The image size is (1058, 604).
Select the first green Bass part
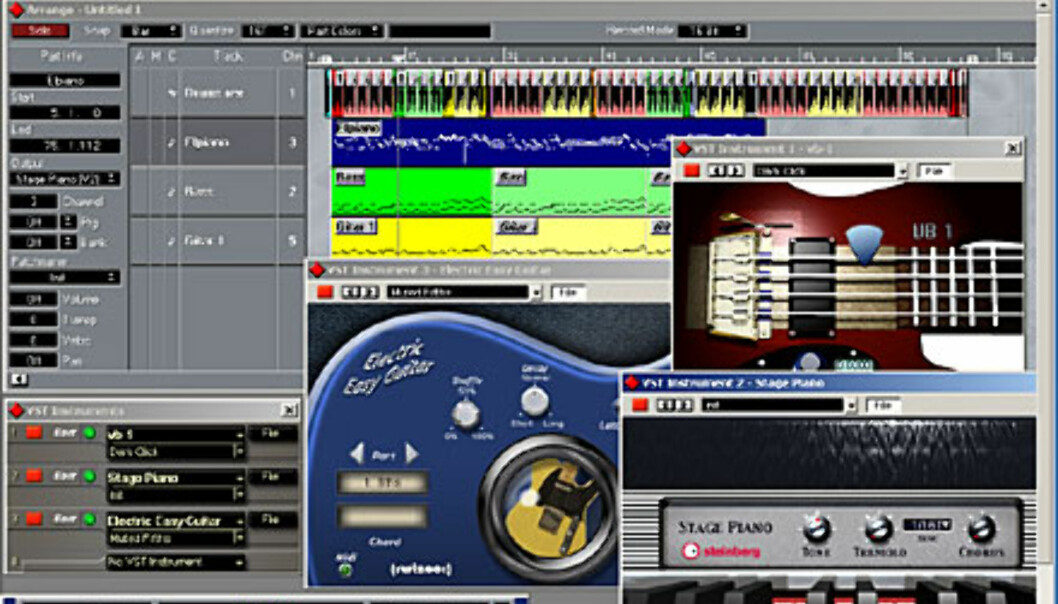[412, 192]
